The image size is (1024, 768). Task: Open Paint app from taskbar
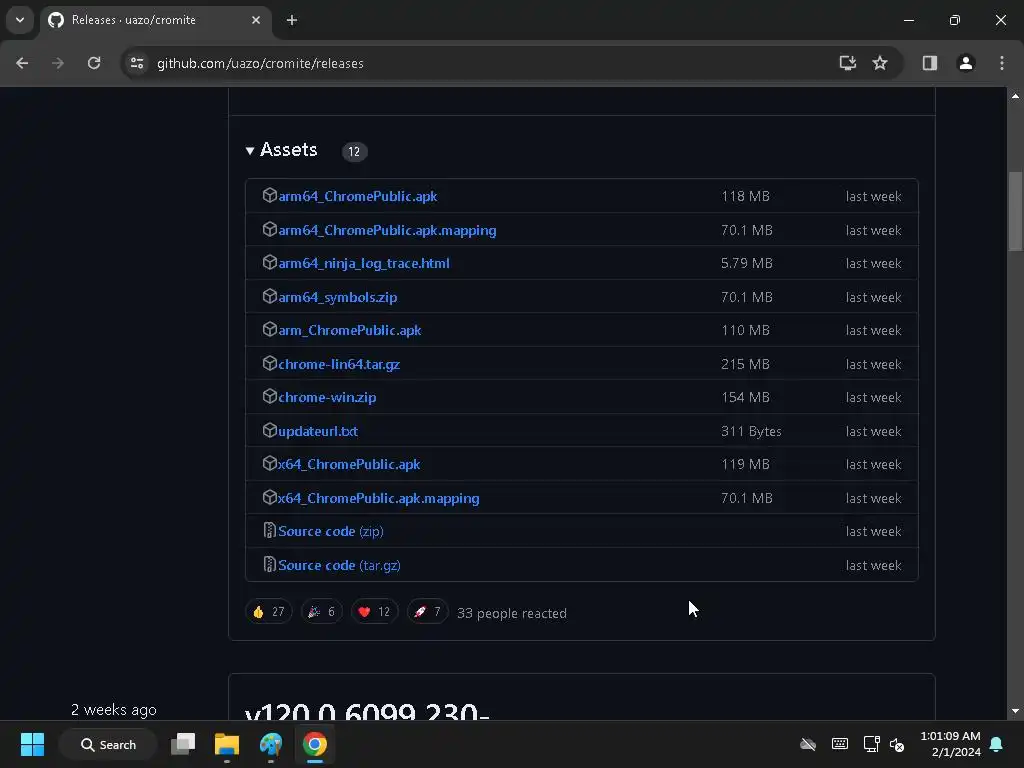[270, 744]
